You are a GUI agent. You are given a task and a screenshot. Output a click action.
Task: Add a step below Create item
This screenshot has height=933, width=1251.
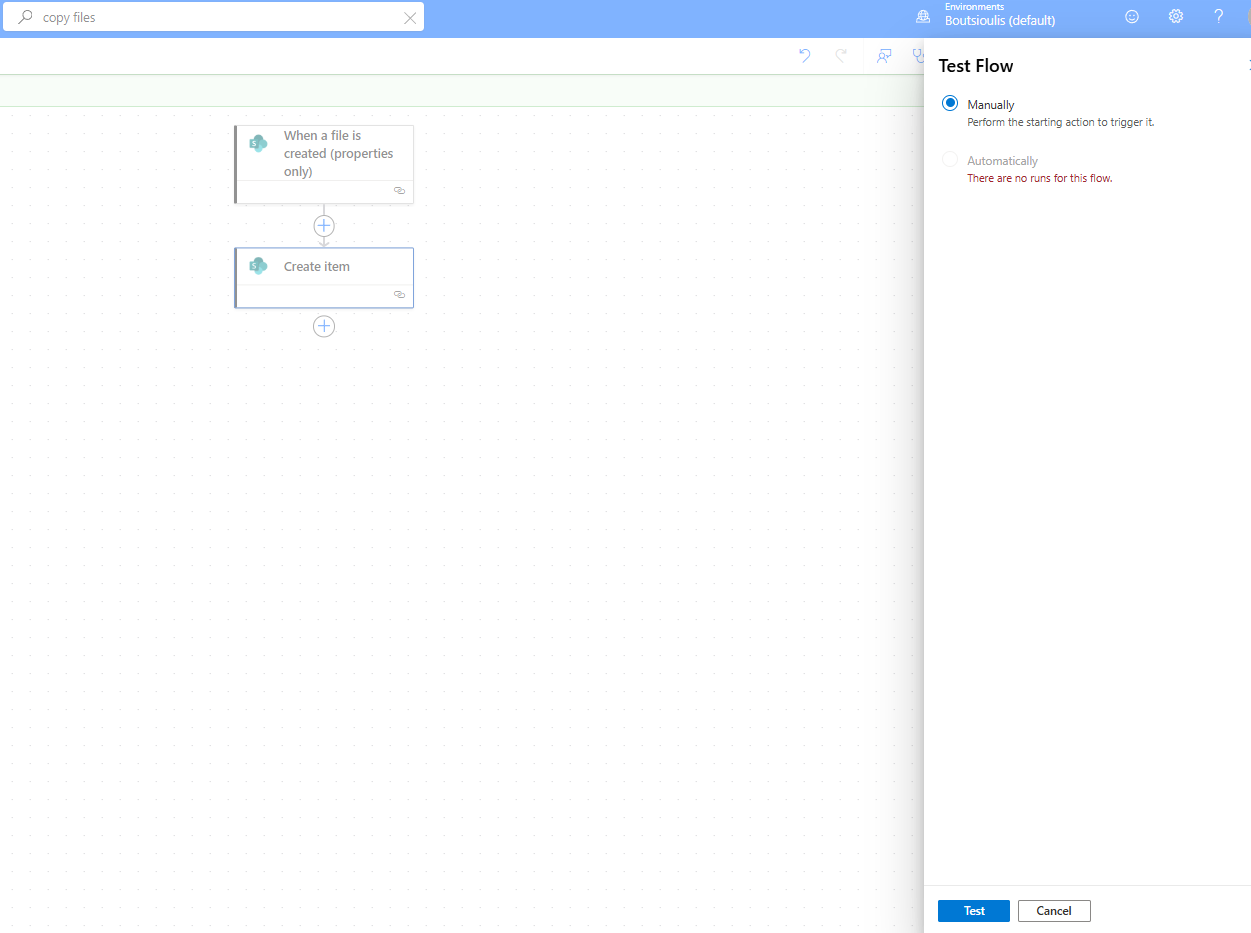[324, 326]
